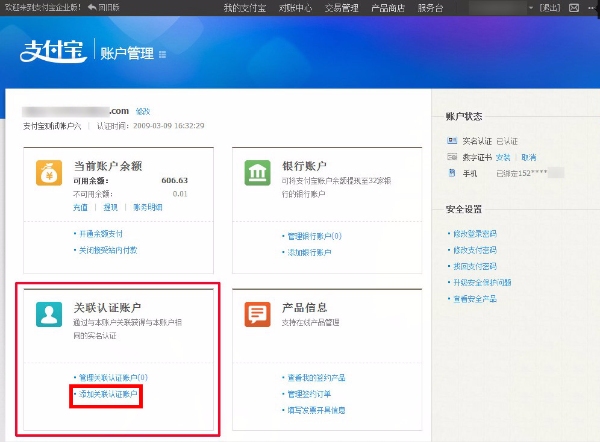
Task: Click the 提现 withdraw link
Action: (110, 207)
